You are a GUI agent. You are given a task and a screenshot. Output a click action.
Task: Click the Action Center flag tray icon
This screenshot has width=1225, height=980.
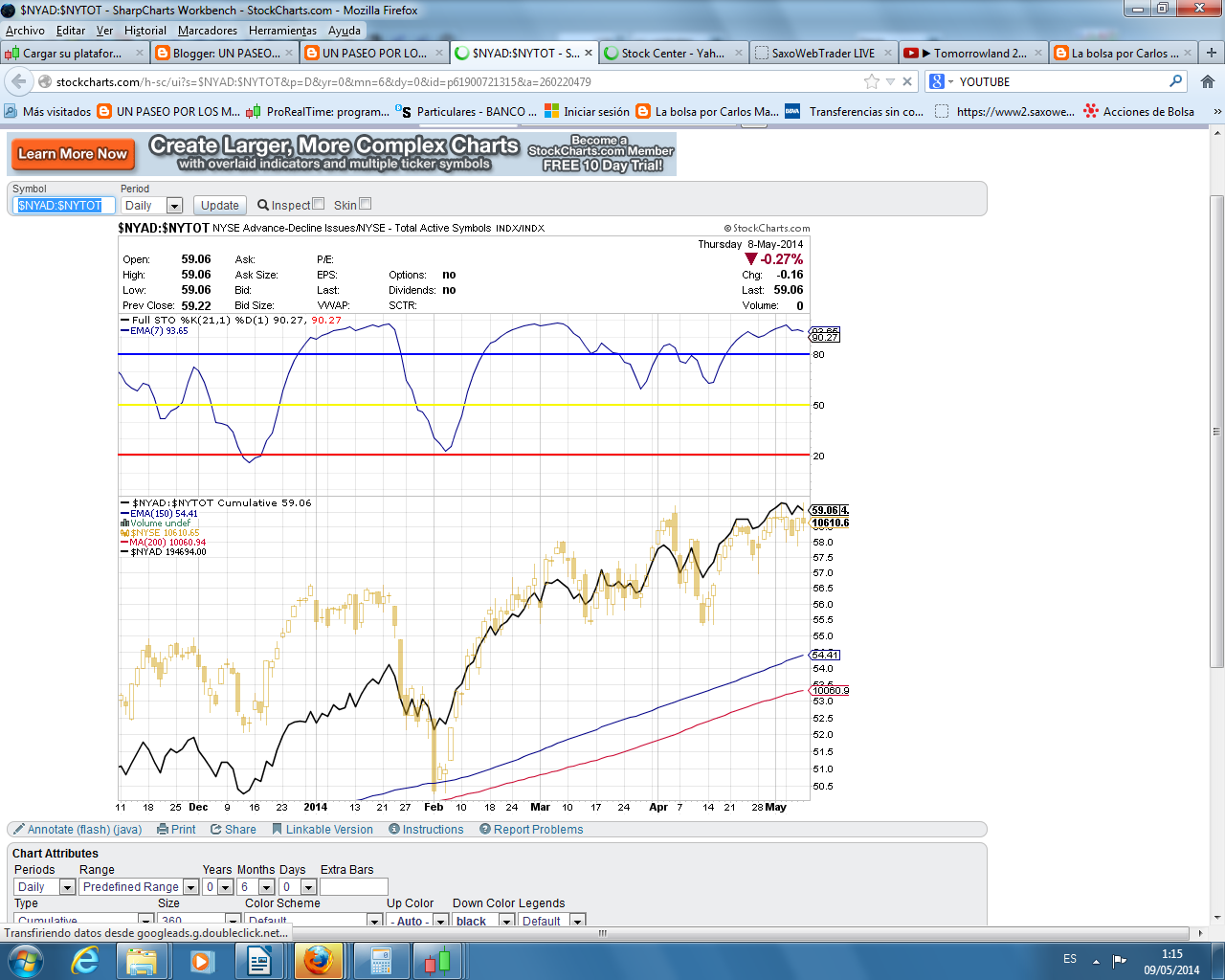click(x=1119, y=960)
